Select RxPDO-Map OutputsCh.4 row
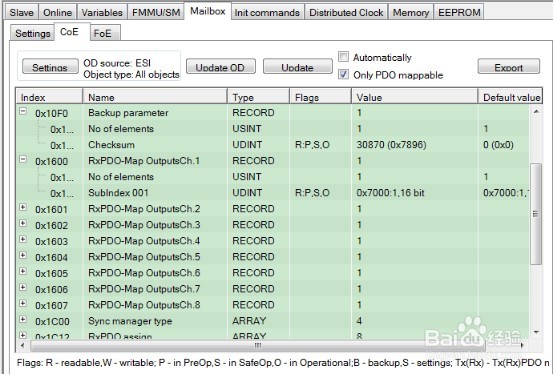554x375 pixels. point(273,241)
